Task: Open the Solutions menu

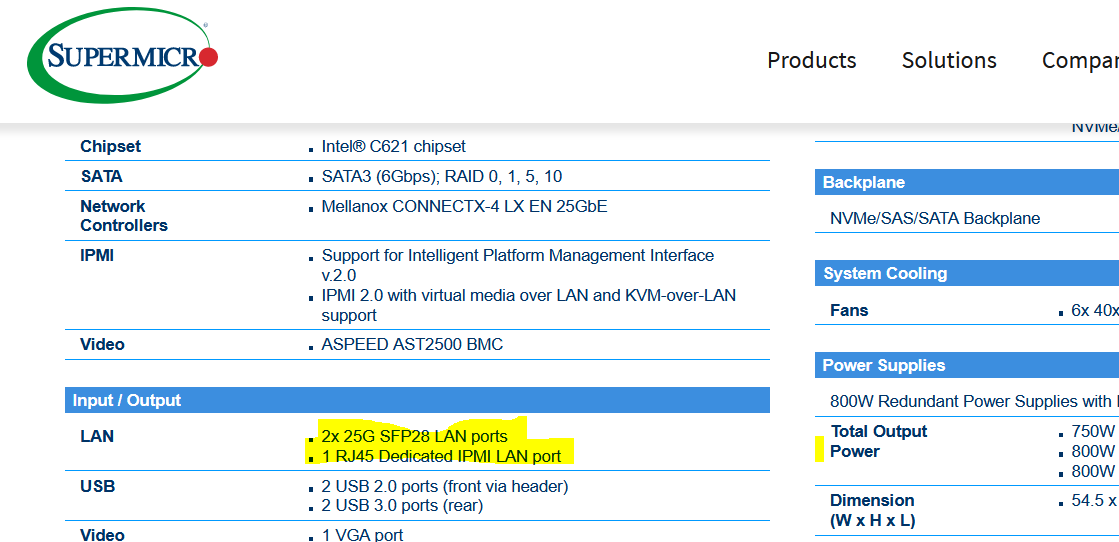Action: tap(948, 60)
